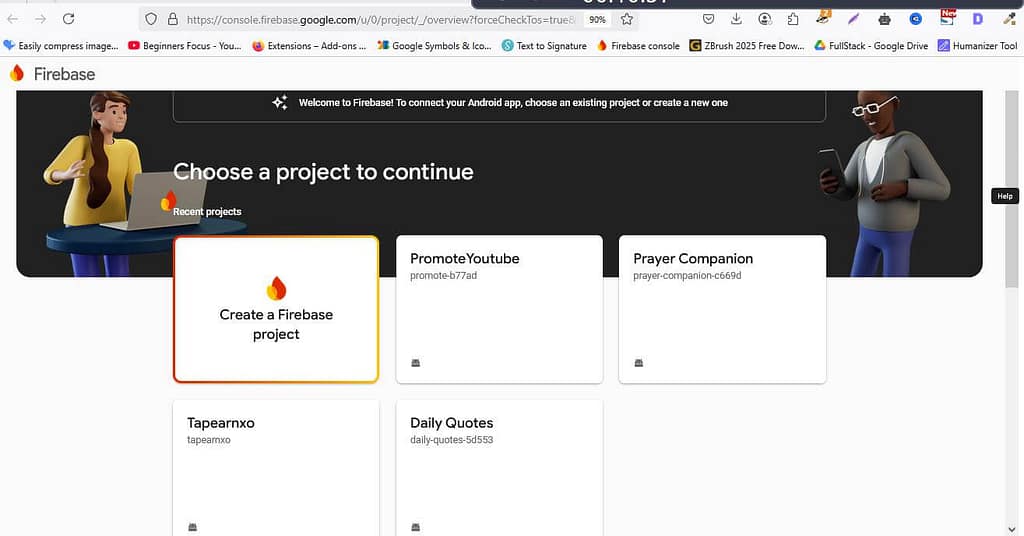The height and width of the screenshot is (536, 1024).
Task: Click the robot extension icon
Action: [x=884, y=20]
